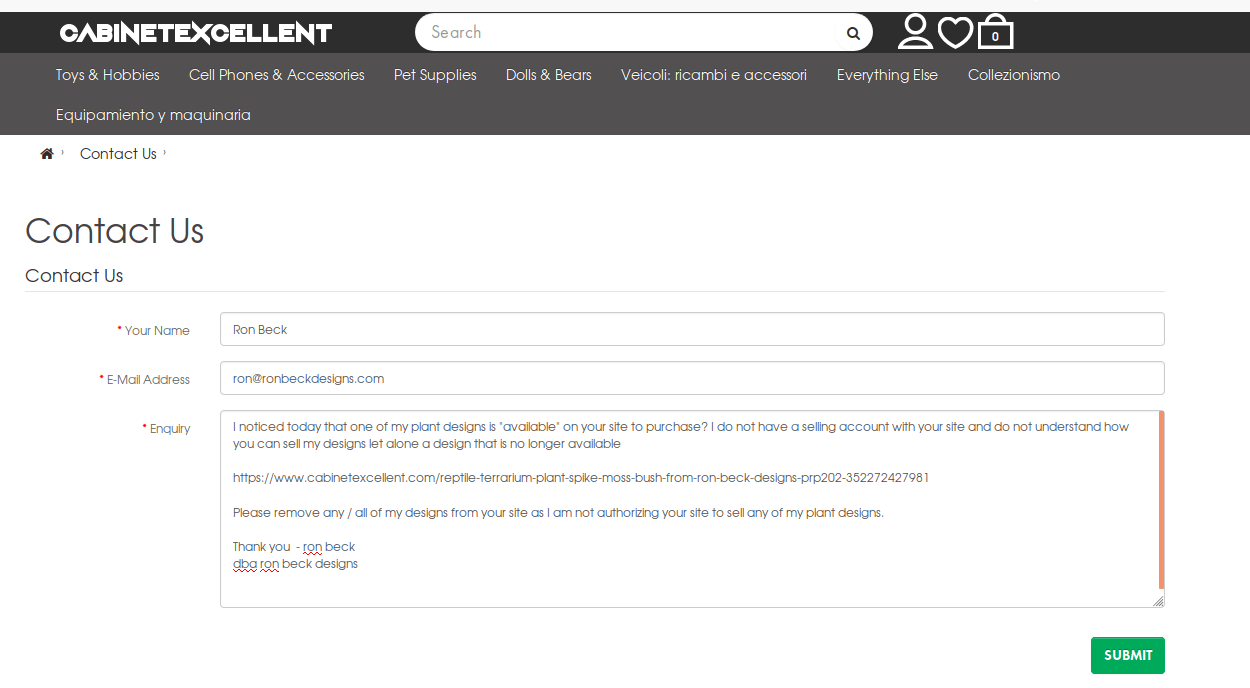Viewport: 1250px width, 688px height.
Task: Click the orange Enquiry textarea scrollbar
Action: point(1161,500)
